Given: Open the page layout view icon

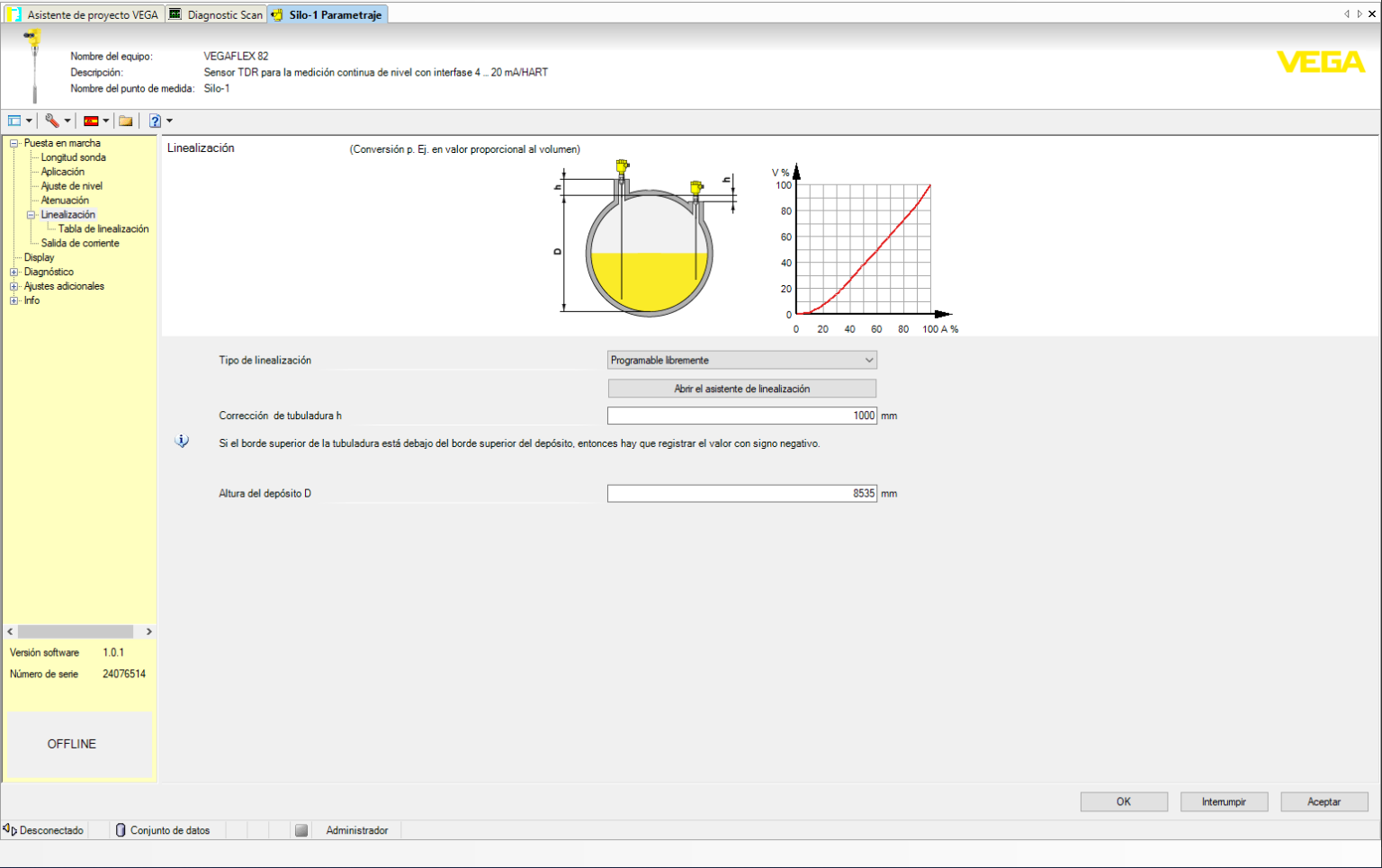Looking at the screenshot, I should coord(13,120).
